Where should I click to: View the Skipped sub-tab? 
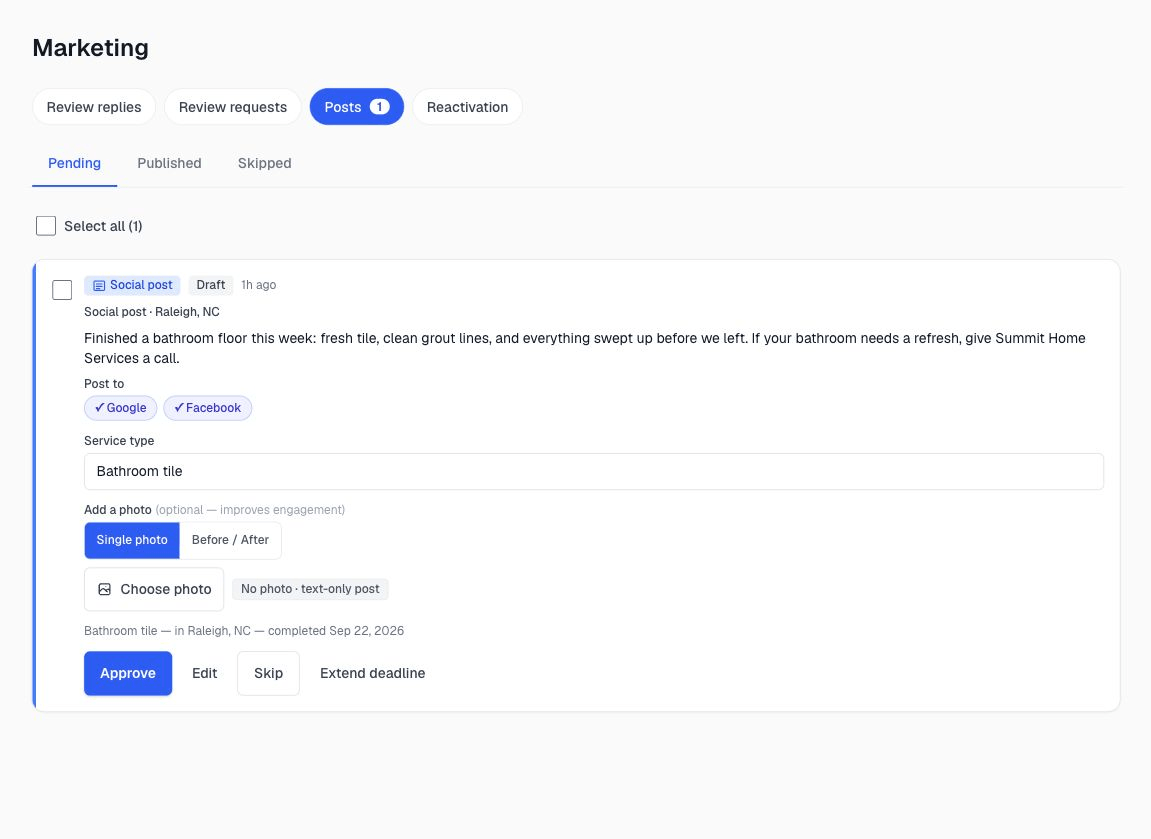pyautogui.click(x=264, y=164)
